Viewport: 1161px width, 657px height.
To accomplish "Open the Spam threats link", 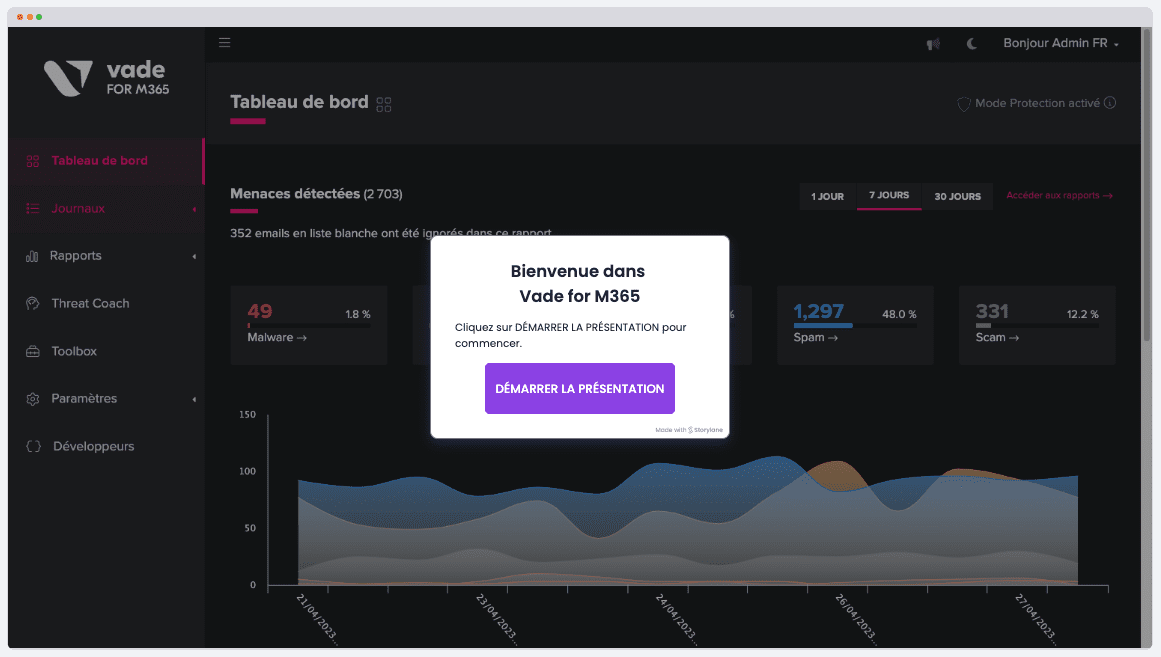I will [x=815, y=338].
